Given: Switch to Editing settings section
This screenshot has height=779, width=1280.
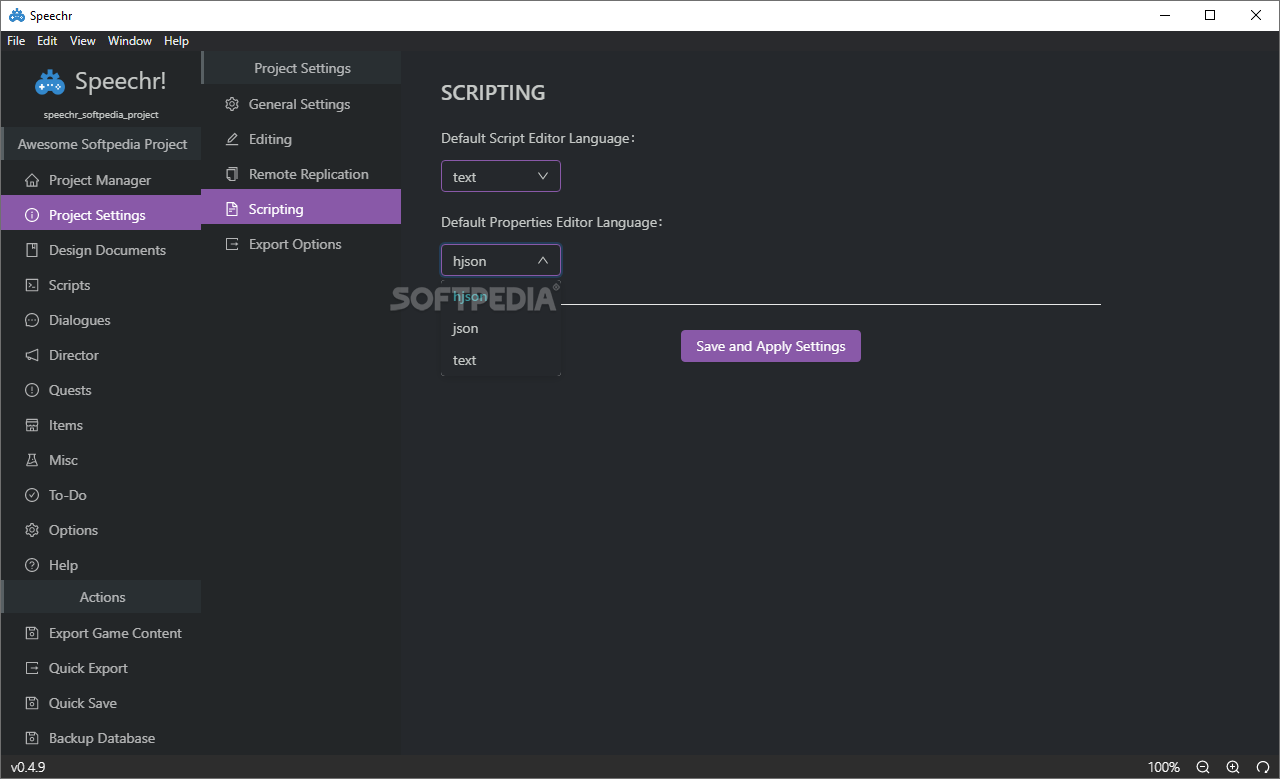Looking at the screenshot, I should tap(301, 139).
